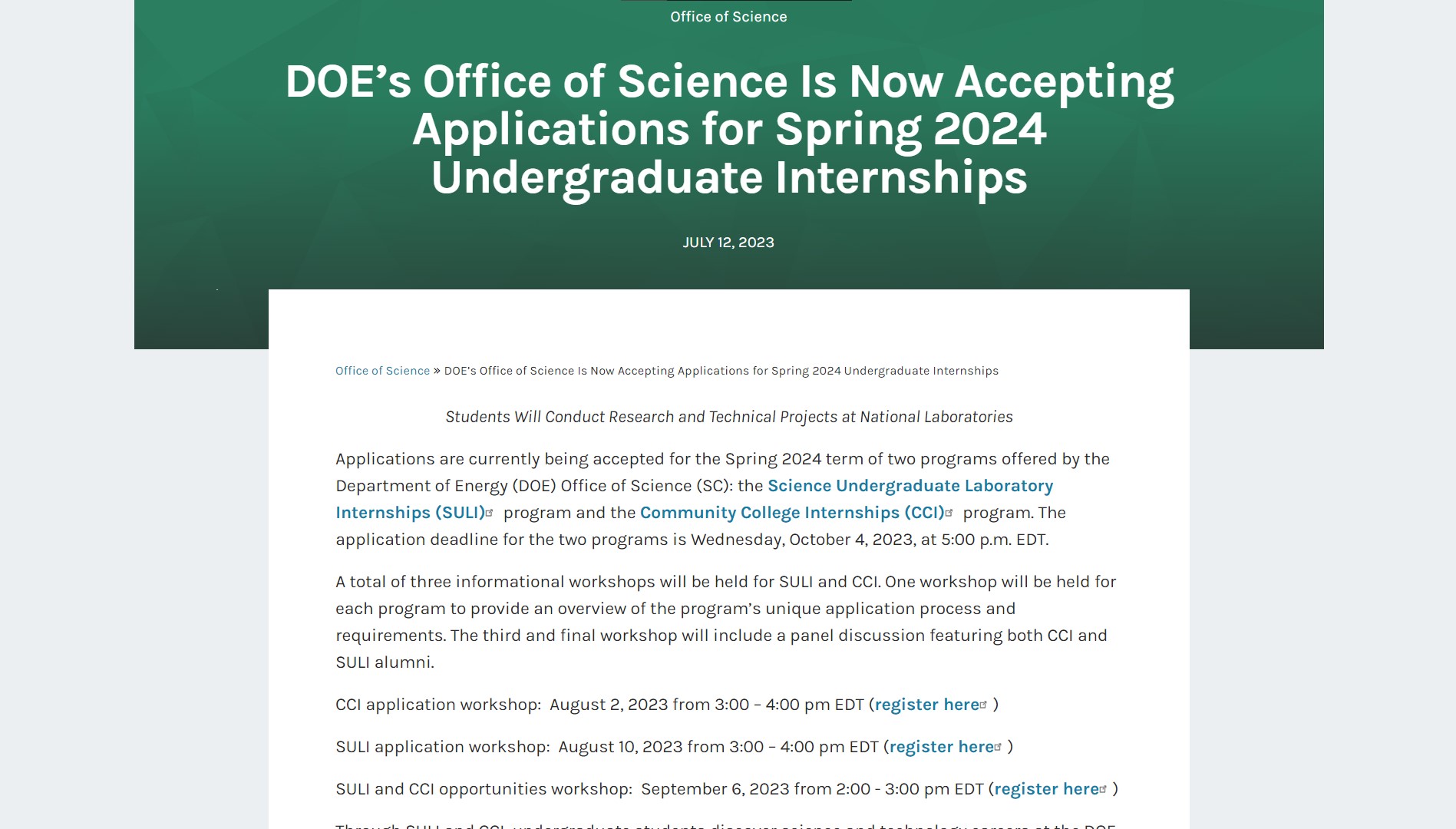Viewport: 1456px width, 829px height.
Task: Click the external-link icon after Internships (SULI)
Action: coord(490,512)
